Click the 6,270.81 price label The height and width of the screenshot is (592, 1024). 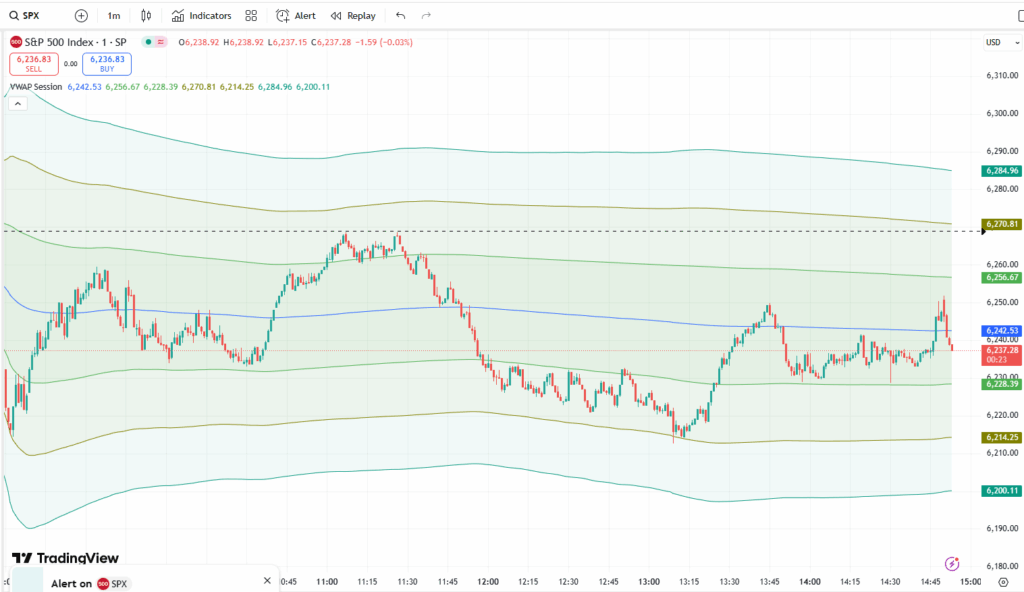coord(1001,224)
